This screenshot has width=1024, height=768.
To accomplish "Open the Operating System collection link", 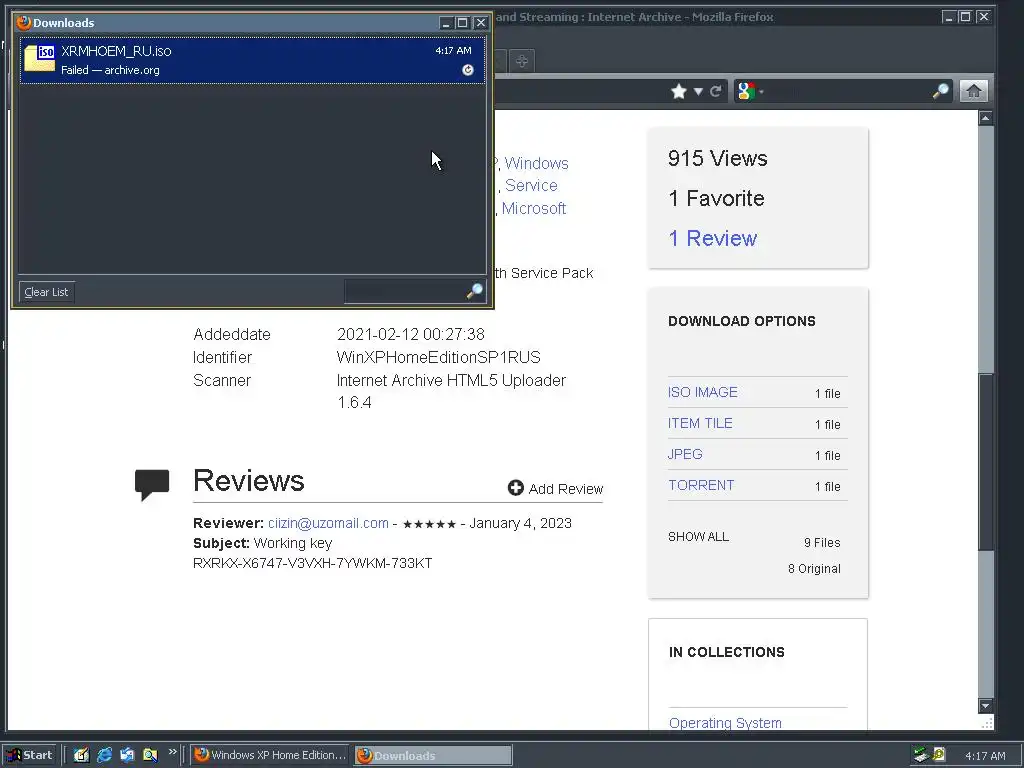I will click(x=725, y=723).
